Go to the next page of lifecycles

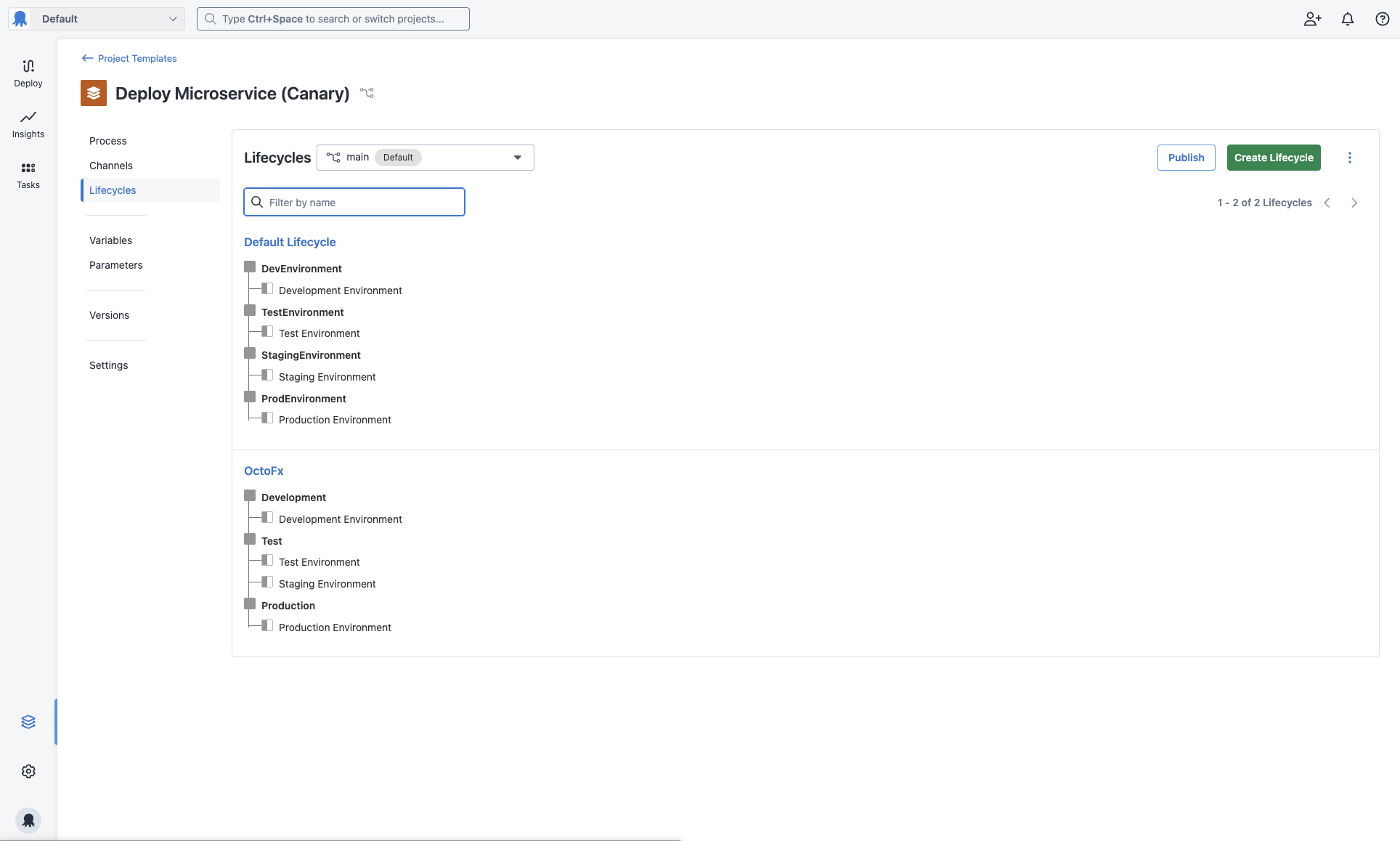click(1354, 203)
